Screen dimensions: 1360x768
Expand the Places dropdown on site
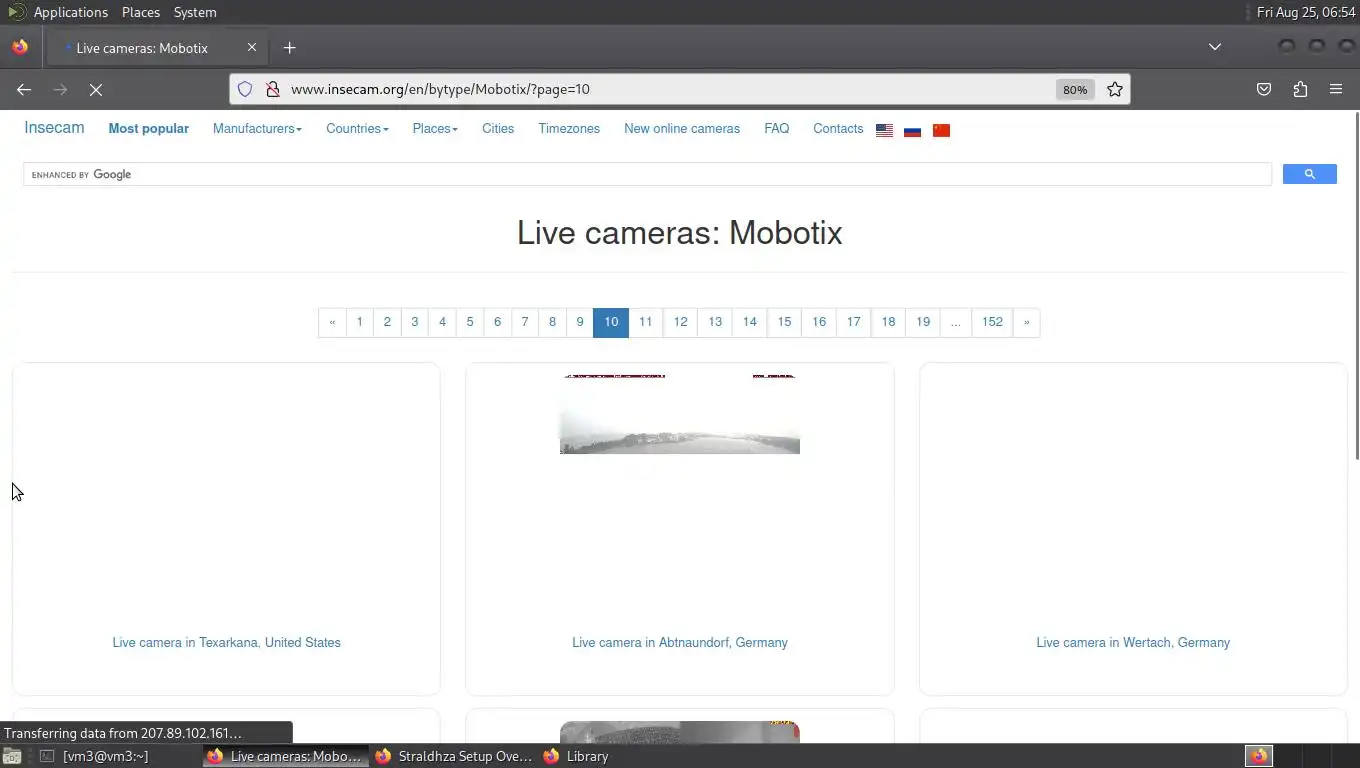tap(435, 128)
